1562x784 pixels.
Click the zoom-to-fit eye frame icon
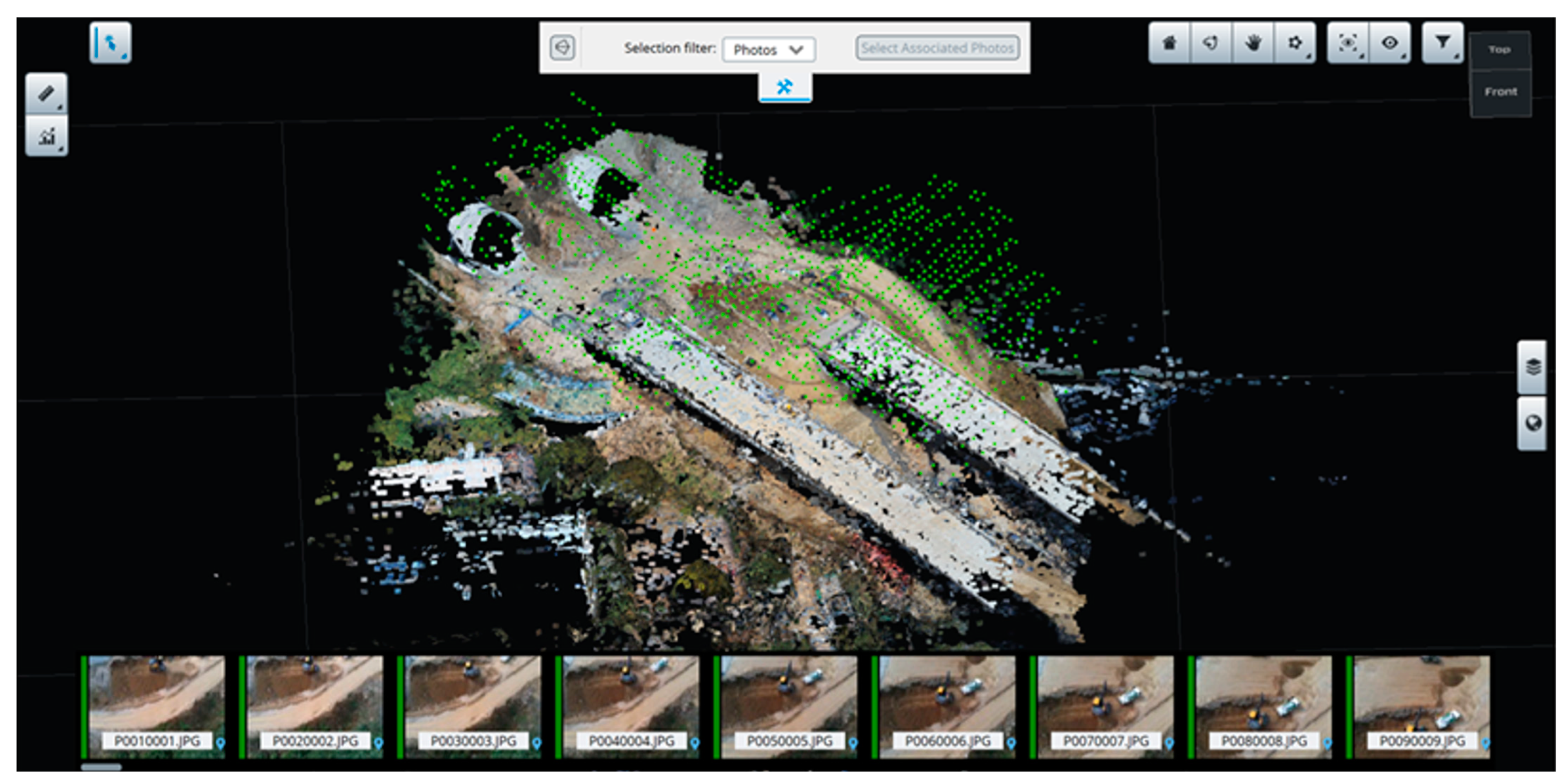coord(1347,43)
